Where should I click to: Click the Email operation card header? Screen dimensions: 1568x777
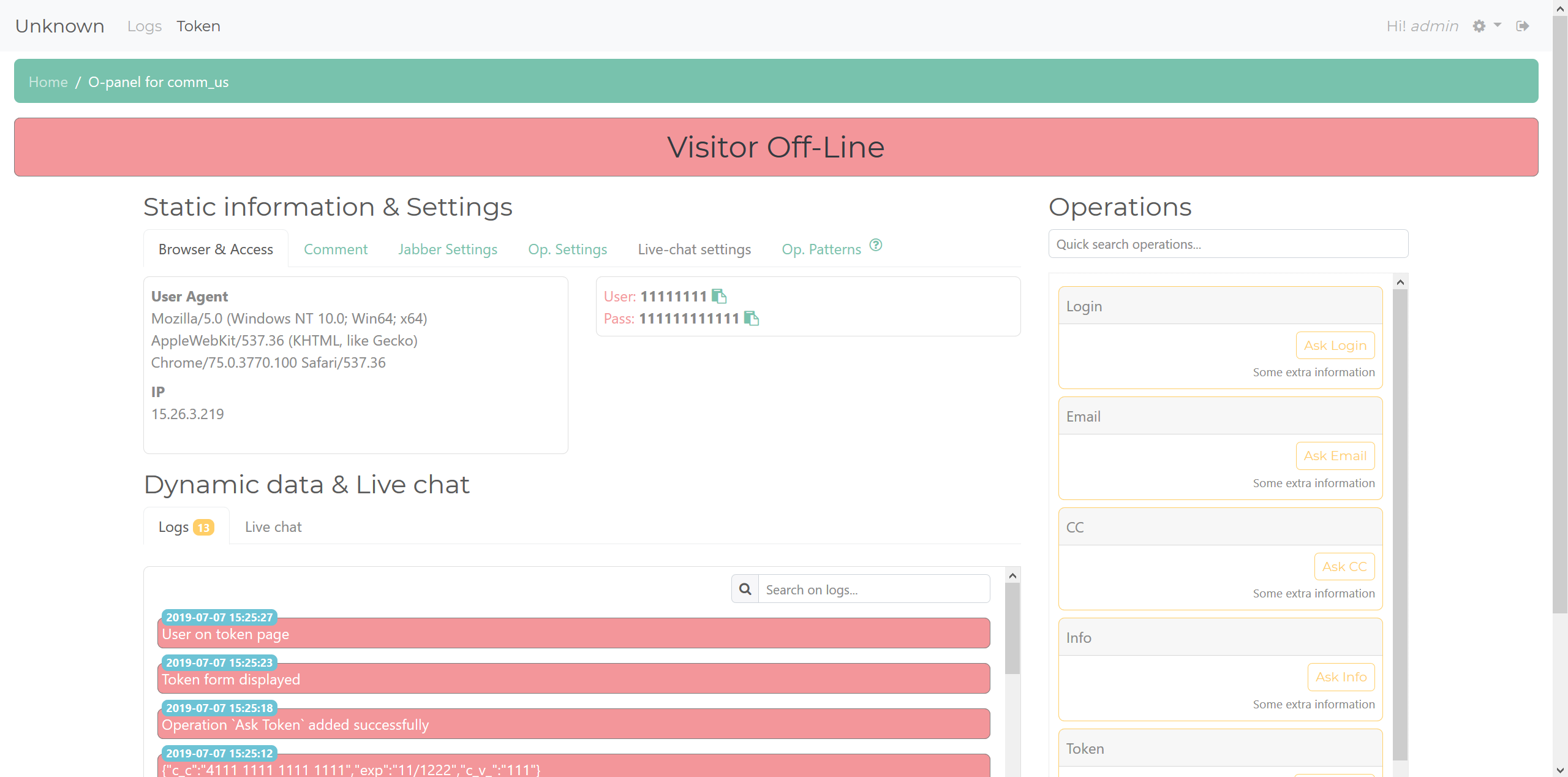(1220, 416)
